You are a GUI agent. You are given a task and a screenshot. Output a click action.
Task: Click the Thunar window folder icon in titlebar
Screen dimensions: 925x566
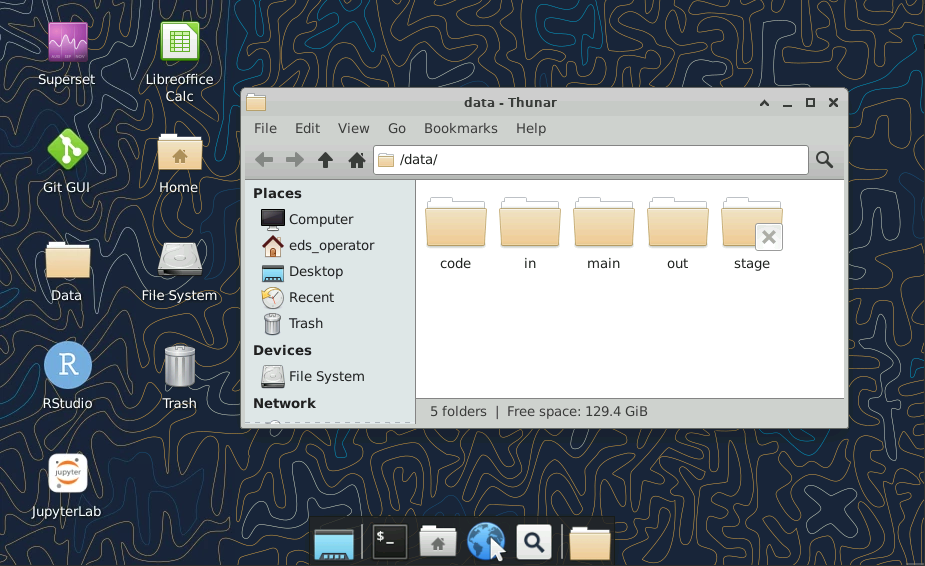(256, 103)
